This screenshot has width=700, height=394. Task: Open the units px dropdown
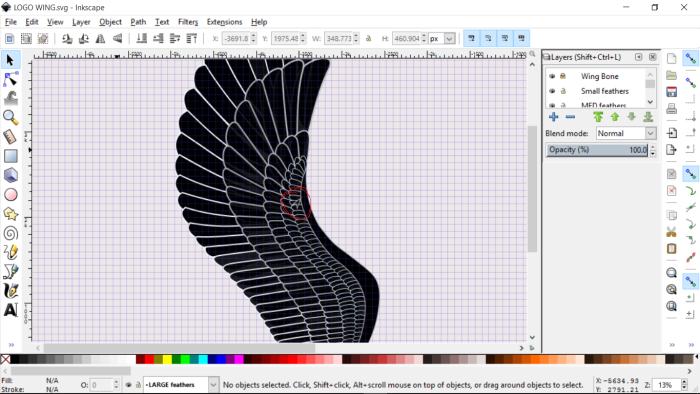tap(450, 39)
